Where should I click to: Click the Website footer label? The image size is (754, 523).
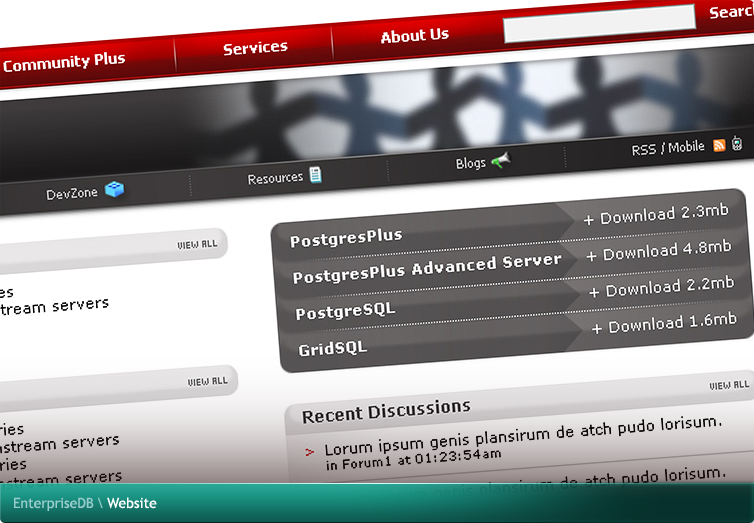click(x=132, y=503)
